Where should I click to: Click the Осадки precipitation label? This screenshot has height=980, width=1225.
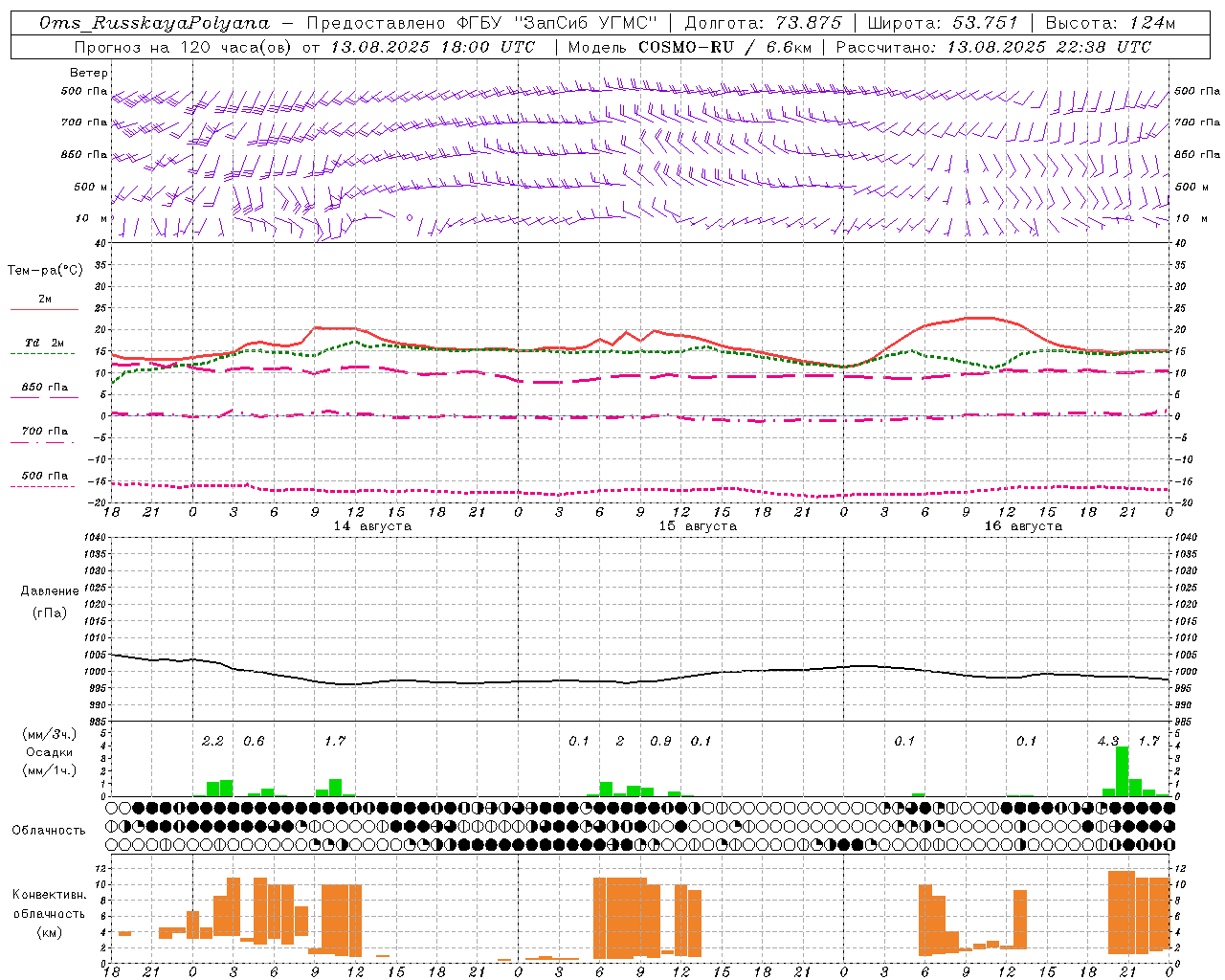click(x=49, y=752)
